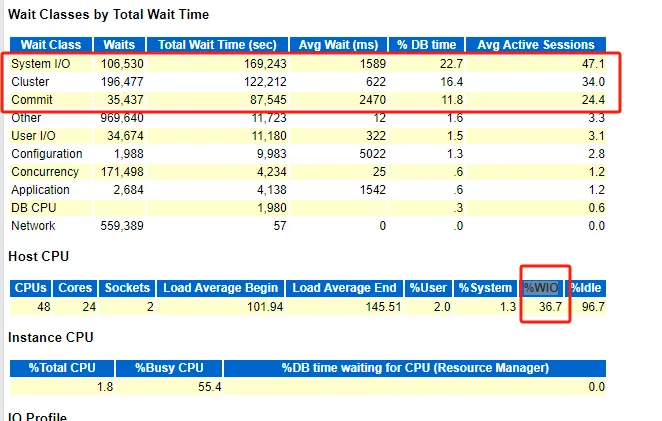Click the Host CPU heading
The width and height of the screenshot is (662, 421).
(x=38, y=256)
